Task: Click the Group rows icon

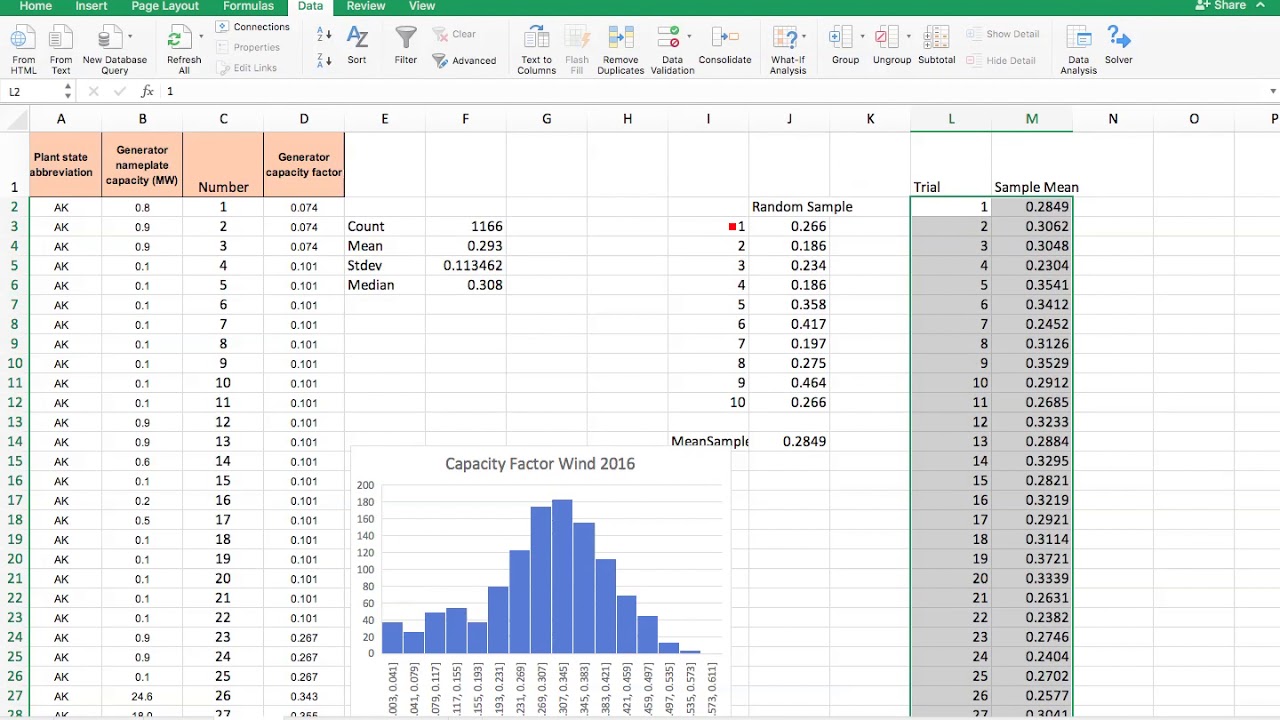Action: 841,39
